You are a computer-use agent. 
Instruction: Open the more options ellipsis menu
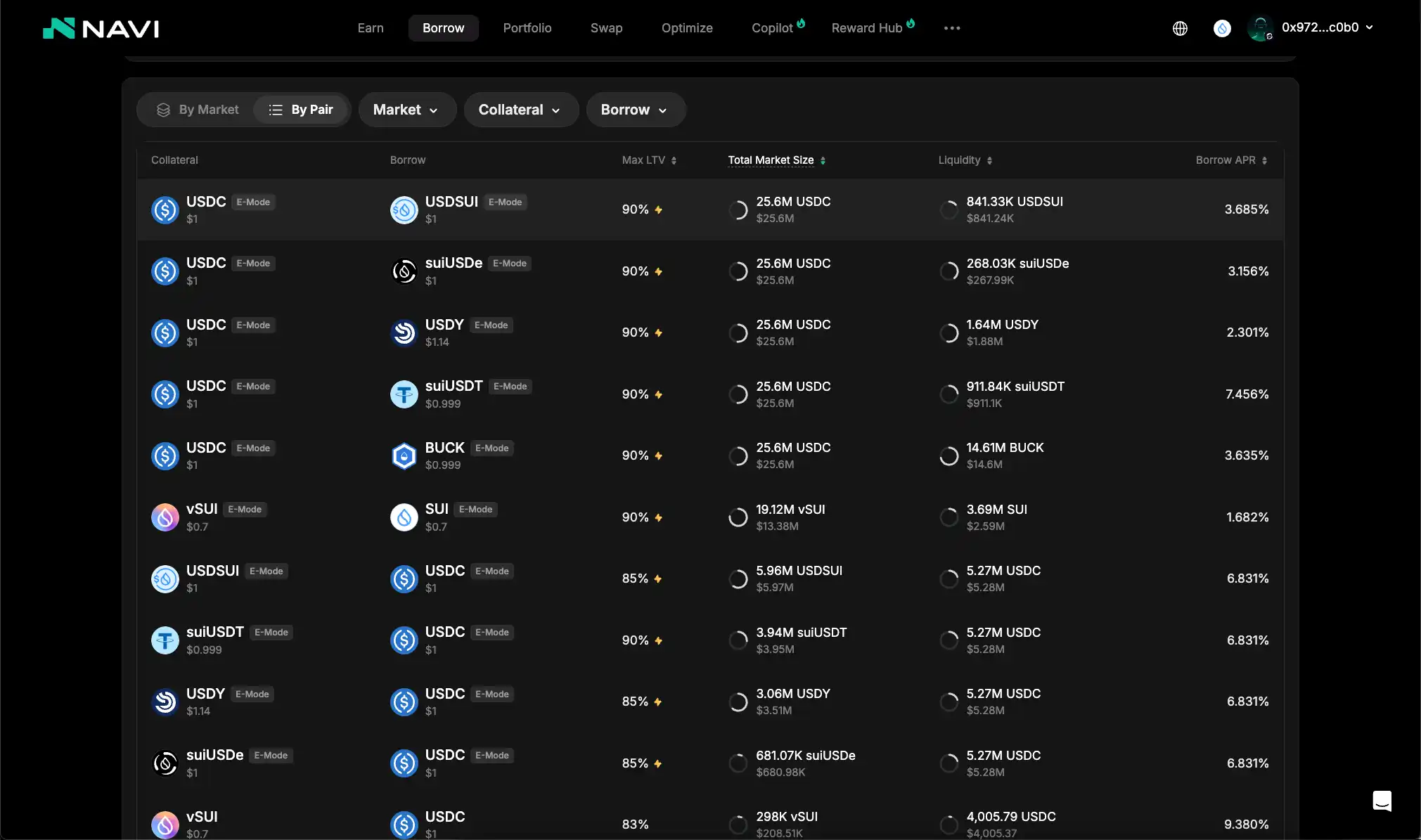(x=952, y=28)
